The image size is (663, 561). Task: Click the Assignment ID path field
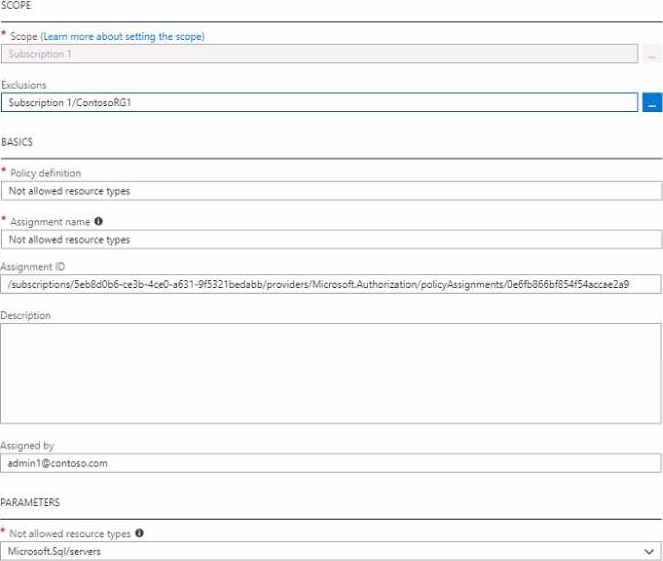tap(330, 285)
